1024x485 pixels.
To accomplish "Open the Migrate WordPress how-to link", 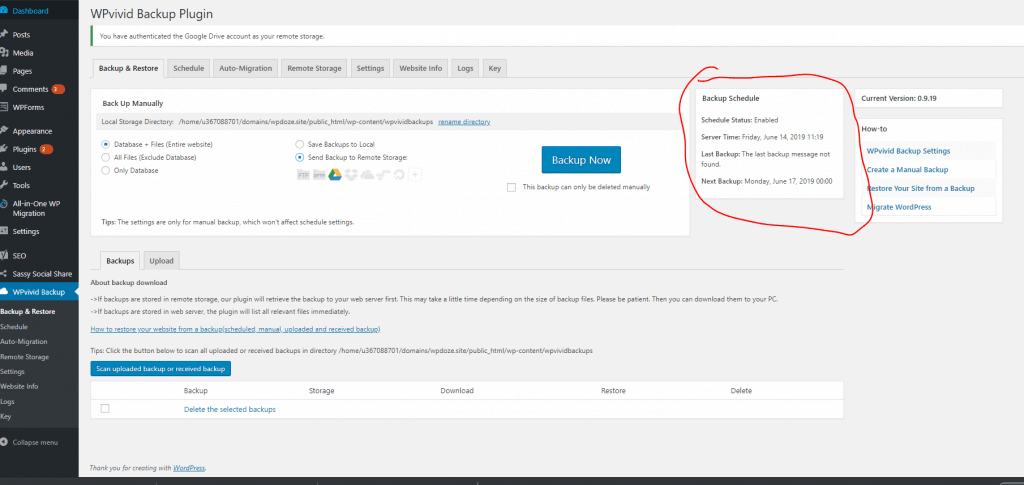I will (x=899, y=207).
